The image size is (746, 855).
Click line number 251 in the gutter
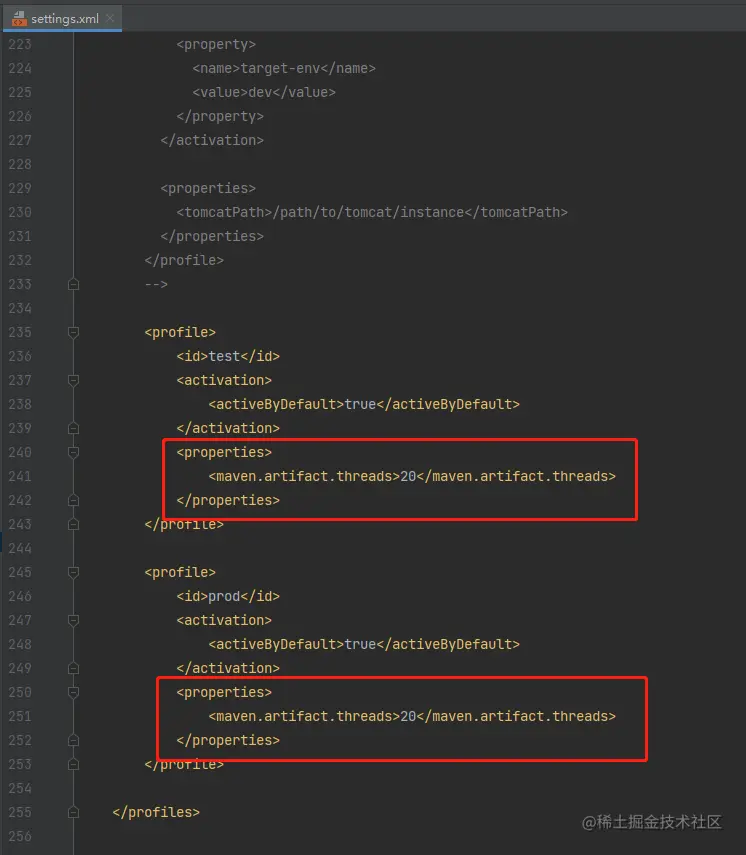[x=20, y=716]
